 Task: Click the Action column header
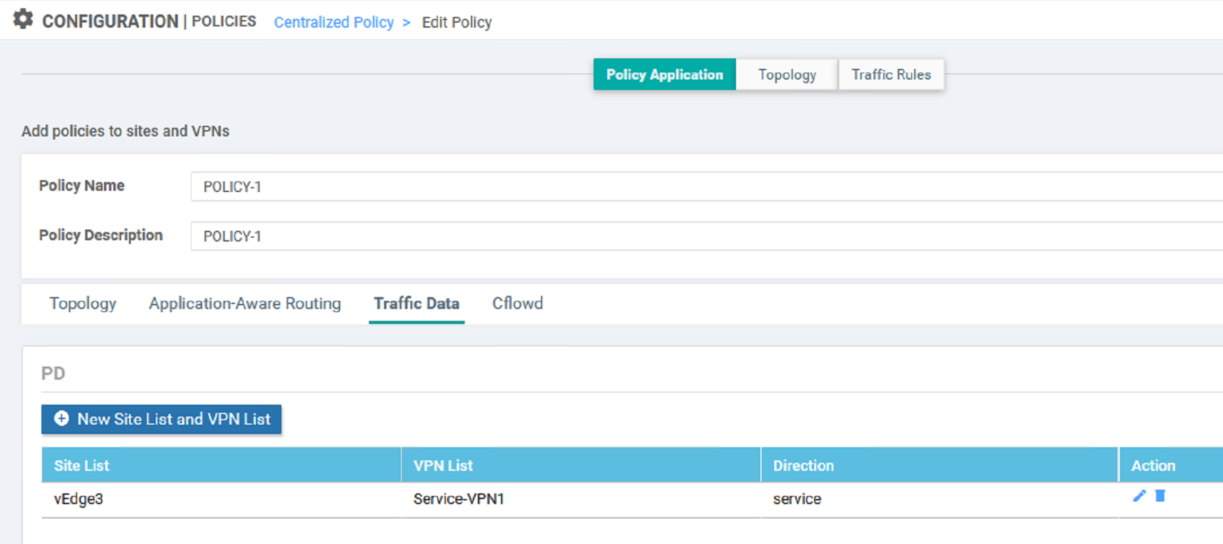click(1171, 465)
